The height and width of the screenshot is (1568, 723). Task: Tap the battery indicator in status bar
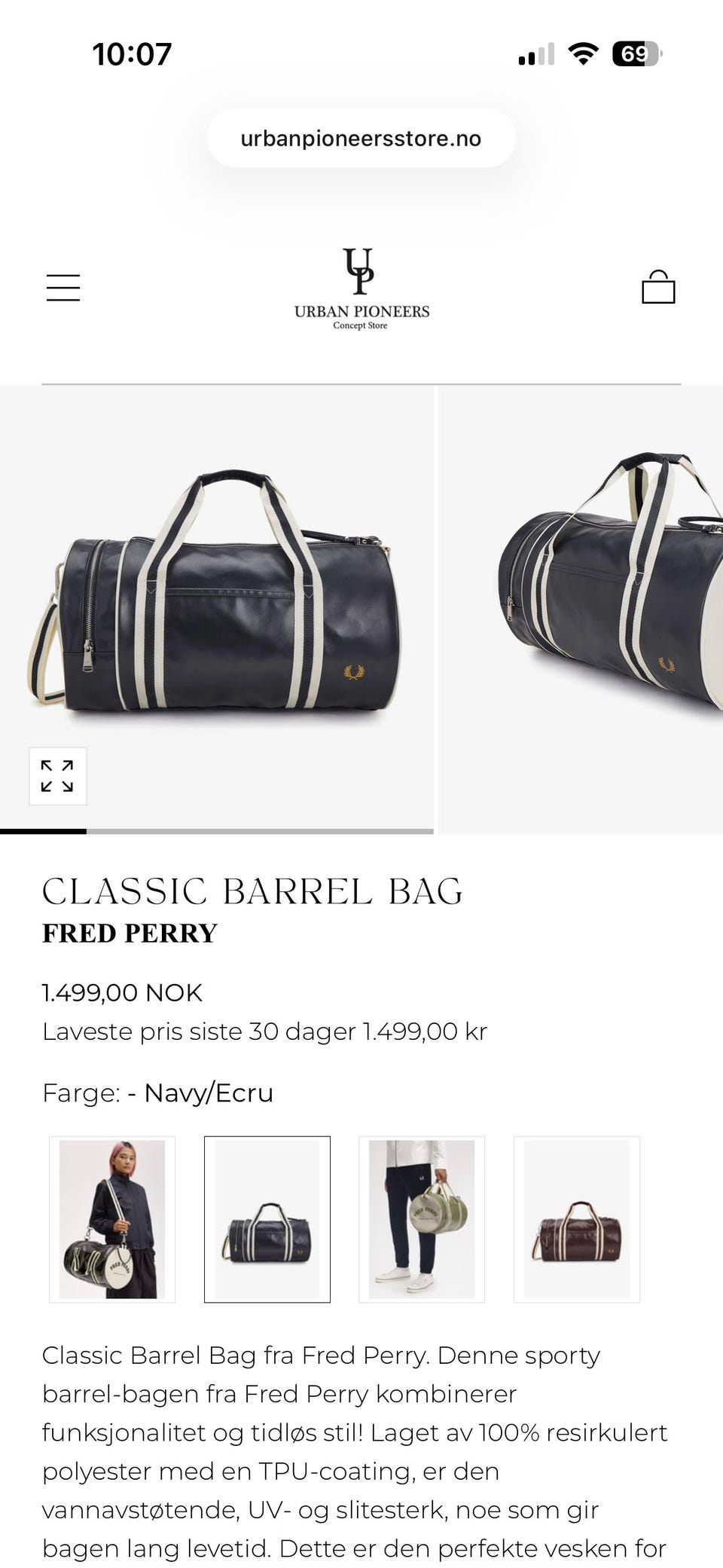(638, 53)
